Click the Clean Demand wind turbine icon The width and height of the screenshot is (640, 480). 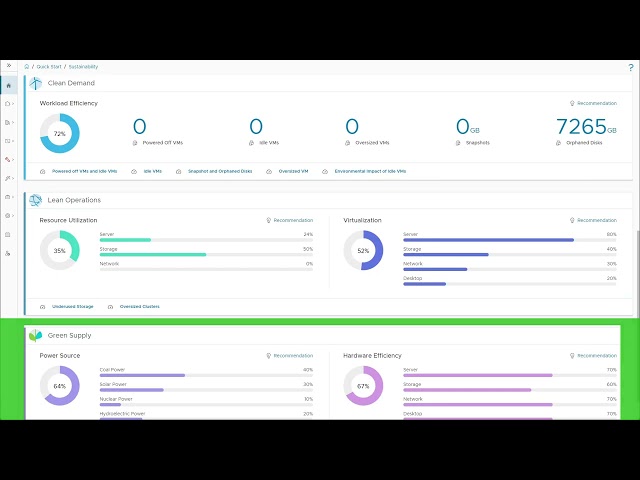(x=36, y=83)
